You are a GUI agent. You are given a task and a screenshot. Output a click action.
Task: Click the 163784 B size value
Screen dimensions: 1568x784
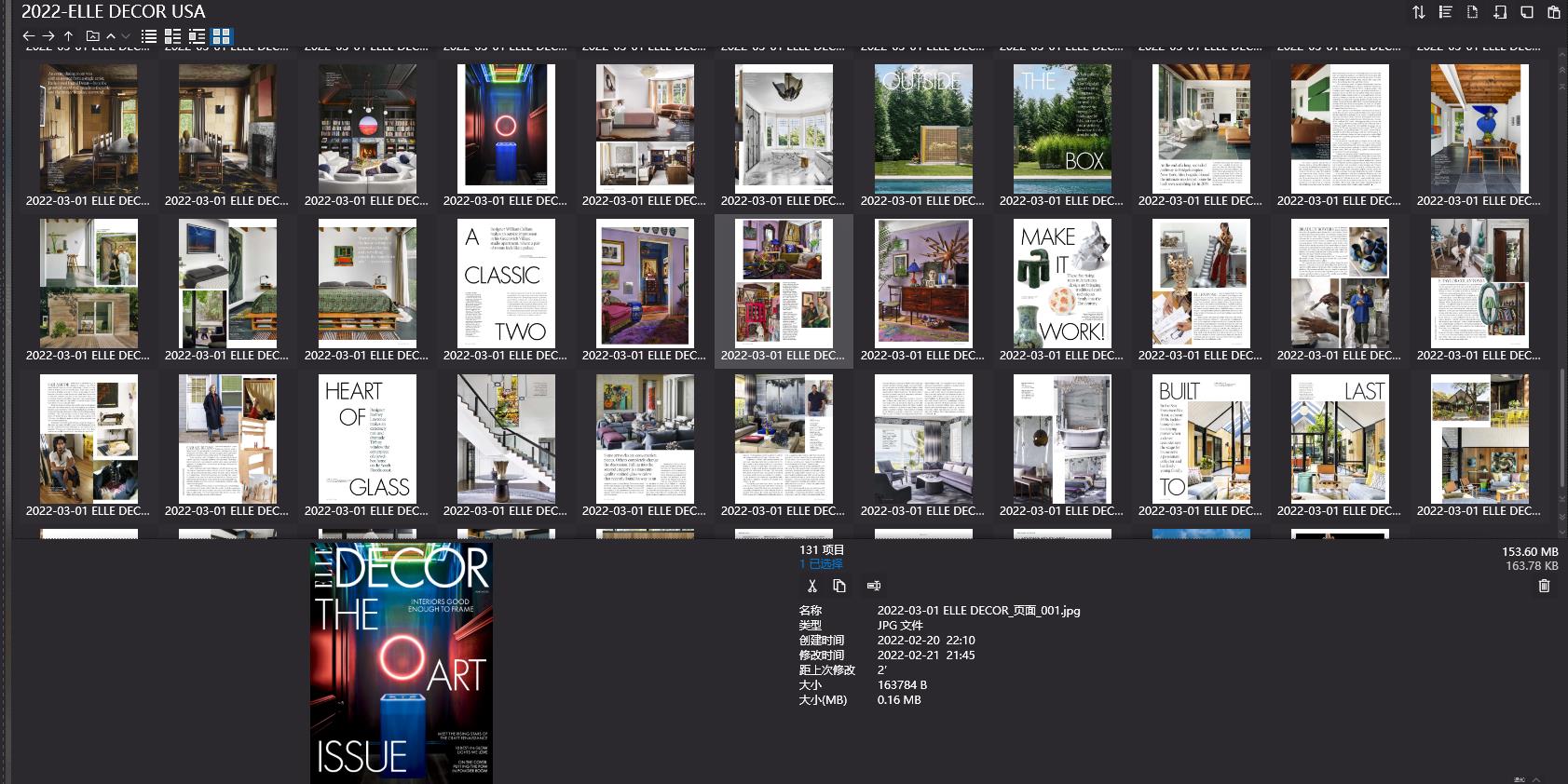[902, 685]
